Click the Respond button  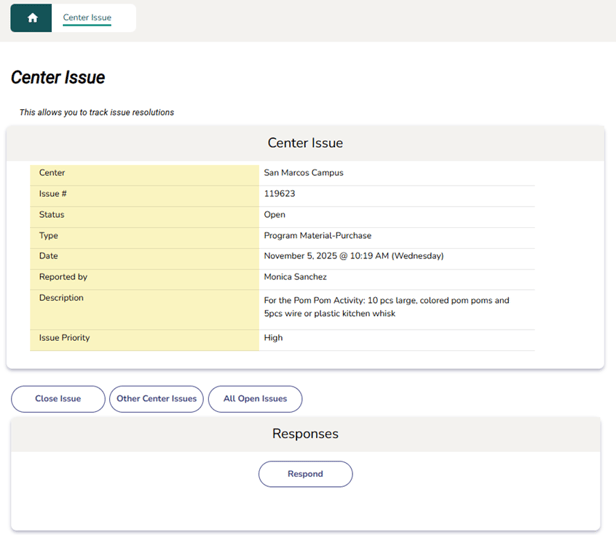pyautogui.click(x=305, y=474)
